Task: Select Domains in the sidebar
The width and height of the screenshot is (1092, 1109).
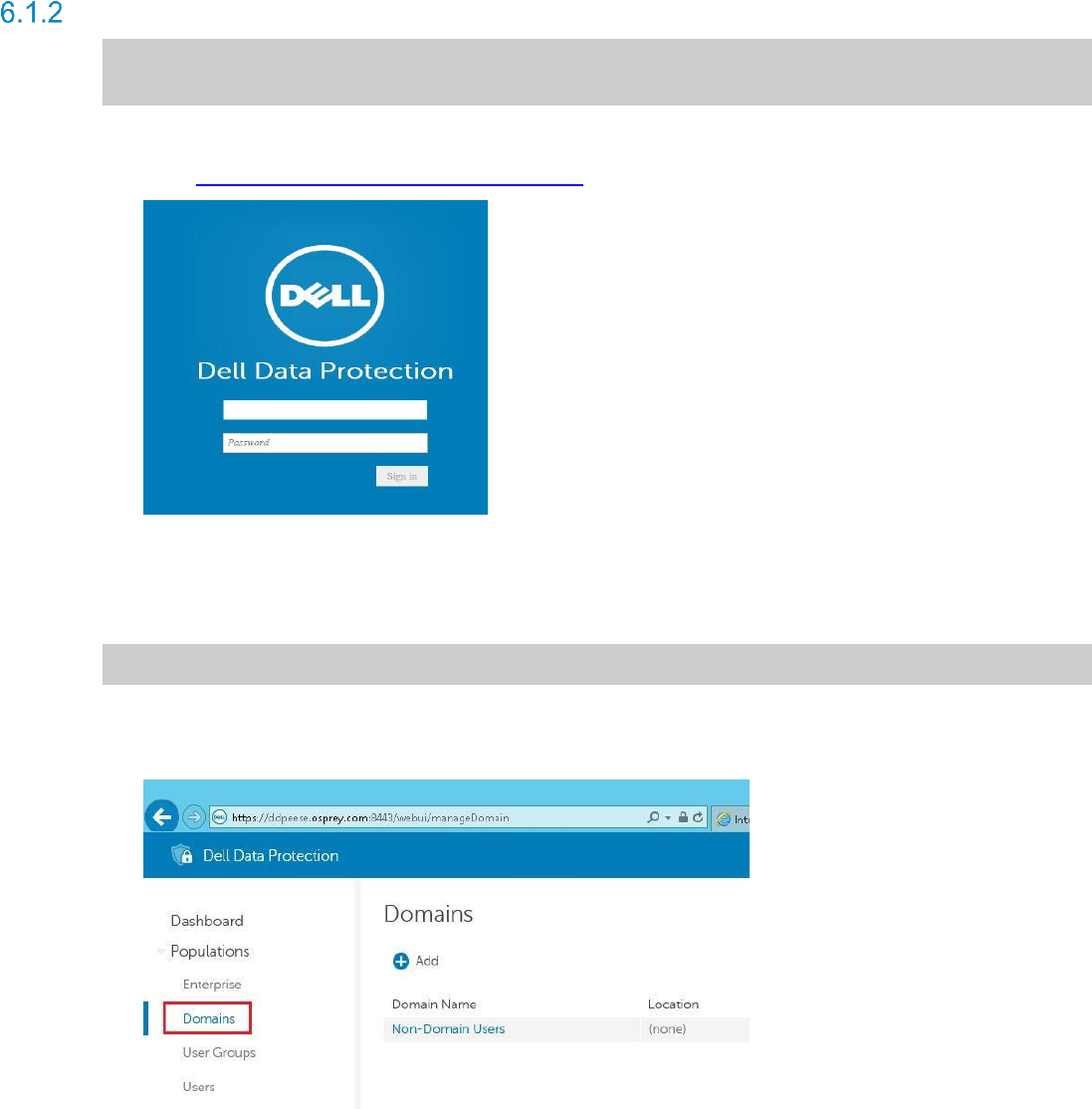Action: tap(209, 1018)
